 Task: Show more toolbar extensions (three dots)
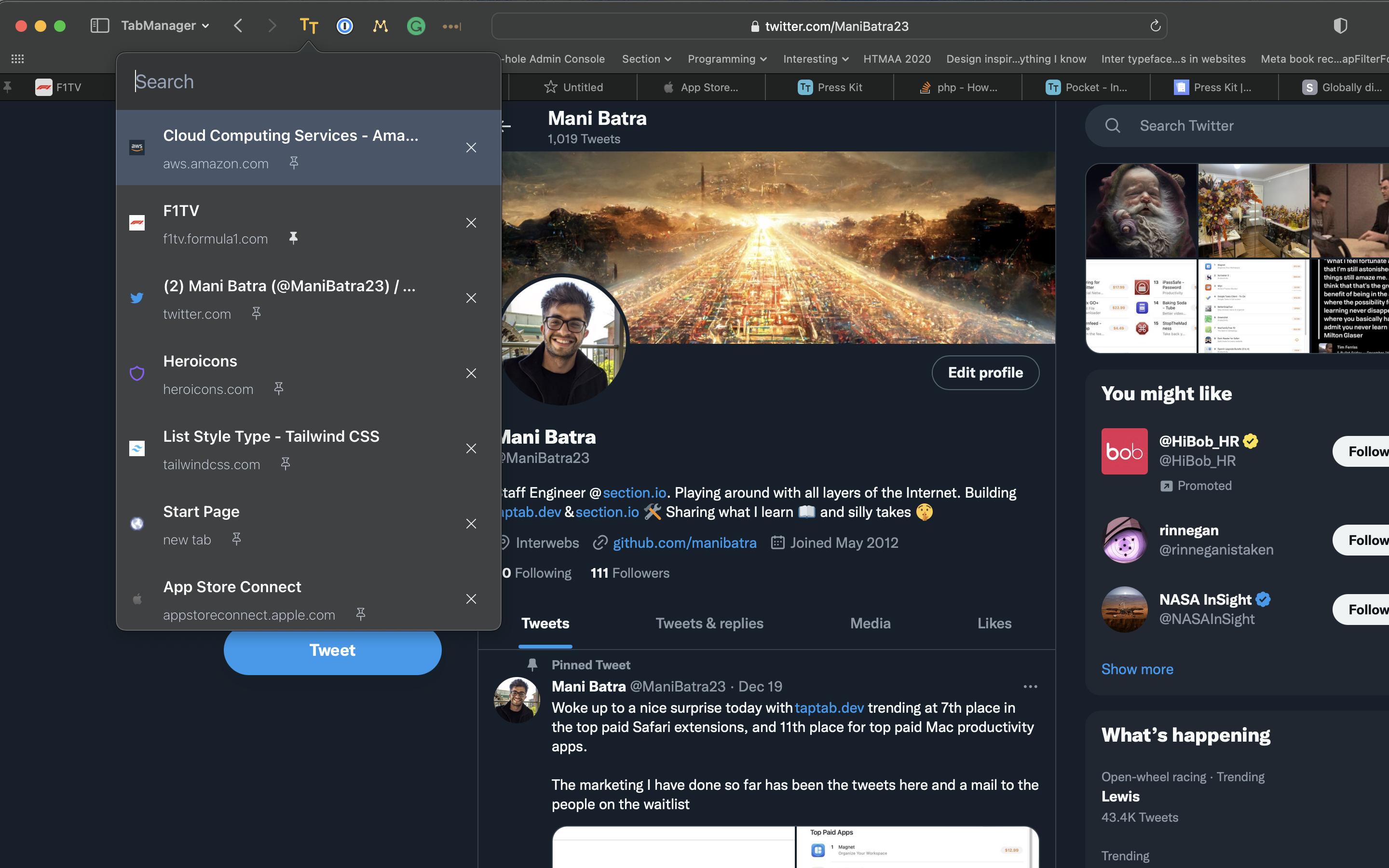click(x=452, y=27)
